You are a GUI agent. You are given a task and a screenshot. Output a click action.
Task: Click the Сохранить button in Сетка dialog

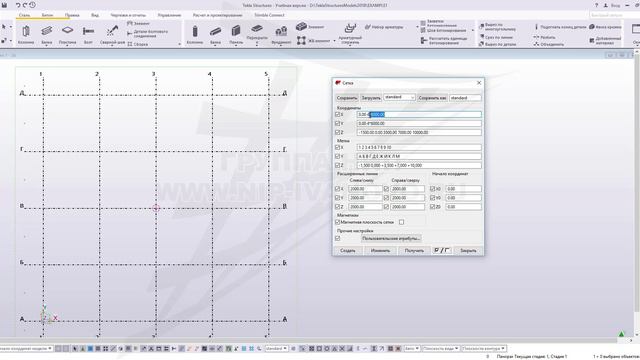click(347, 98)
